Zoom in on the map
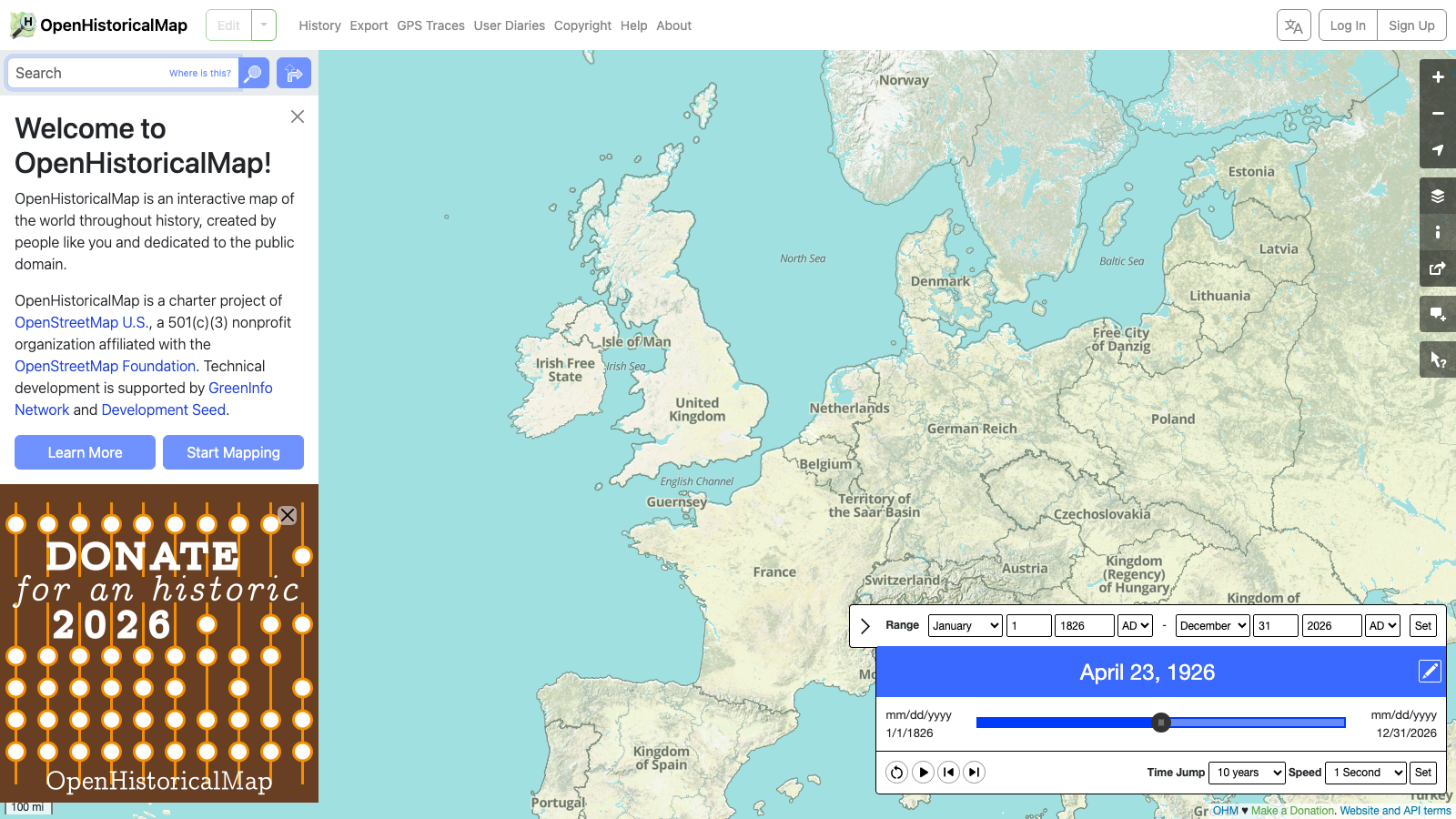The width and height of the screenshot is (1456, 819). click(x=1438, y=77)
